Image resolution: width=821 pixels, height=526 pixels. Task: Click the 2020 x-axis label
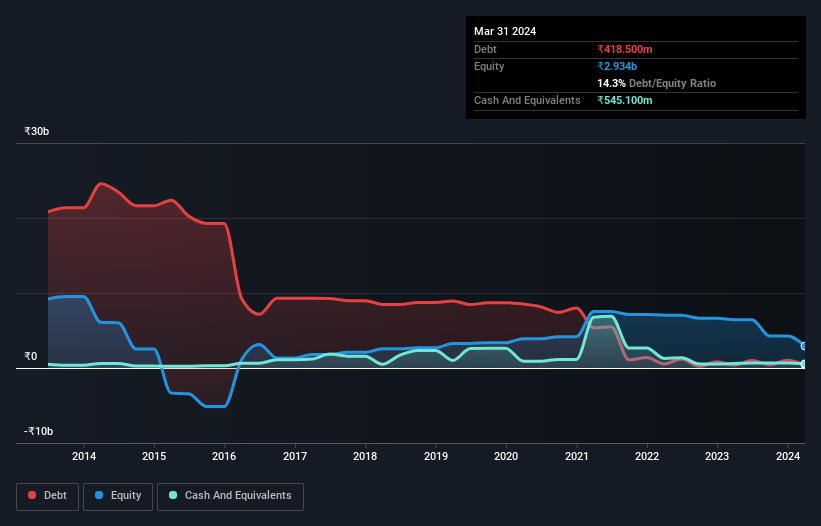506,456
